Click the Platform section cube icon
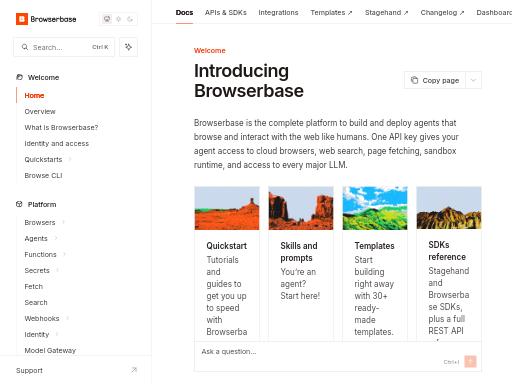This screenshot has height=384, width=512. (19, 204)
